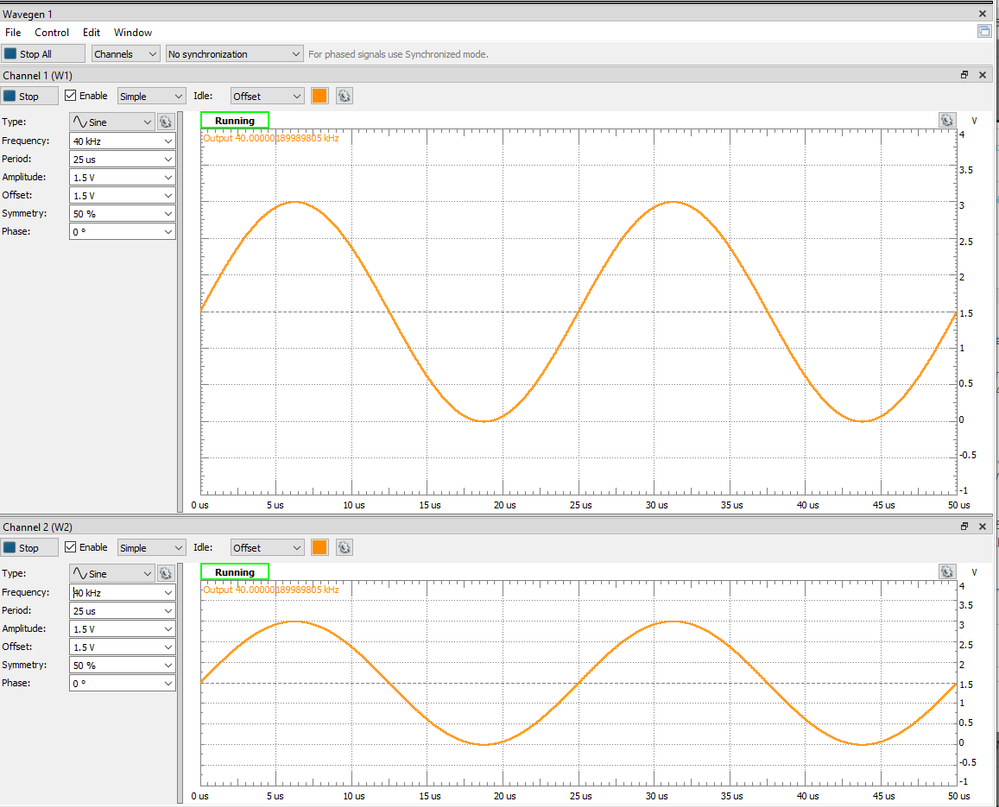Image resolution: width=999 pixels, height=807 pixels.
Task: Click the window layout icon below Wavegen close button
Action: click(x=984, y=32)
